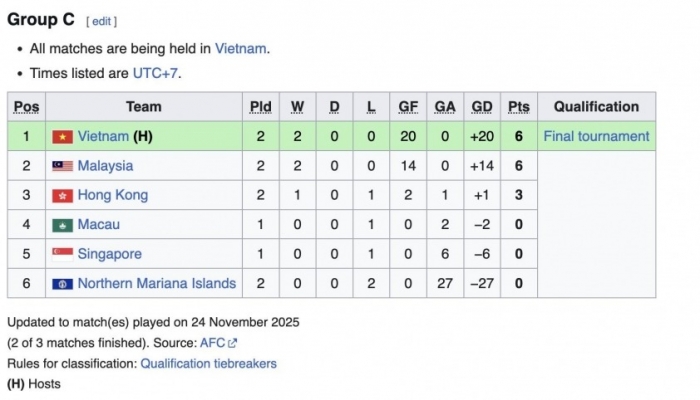The height and width of the screenshot is (400, 700).
Task: Open the AFC source link
Action: (x=213, y=343)
